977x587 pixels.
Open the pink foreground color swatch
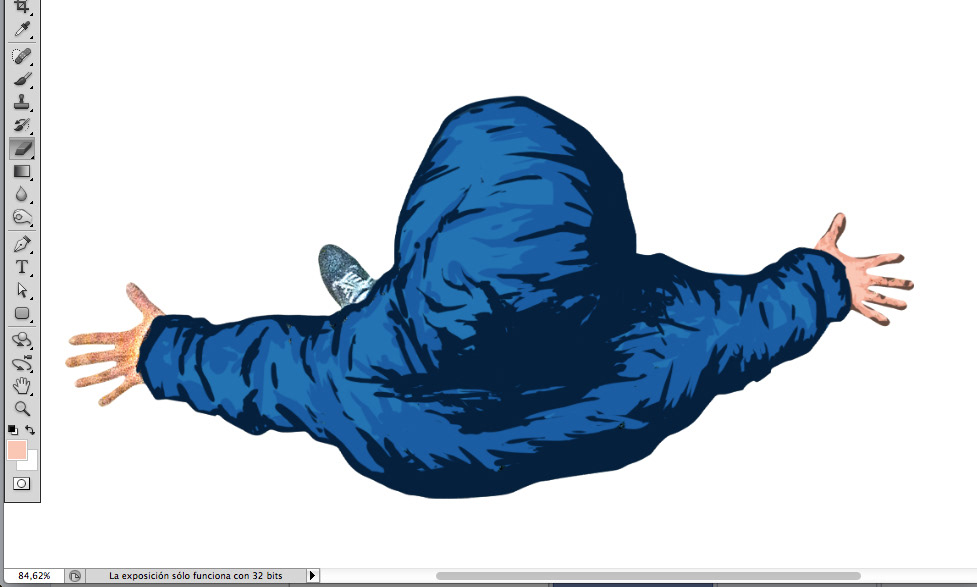tap(16, 450)
